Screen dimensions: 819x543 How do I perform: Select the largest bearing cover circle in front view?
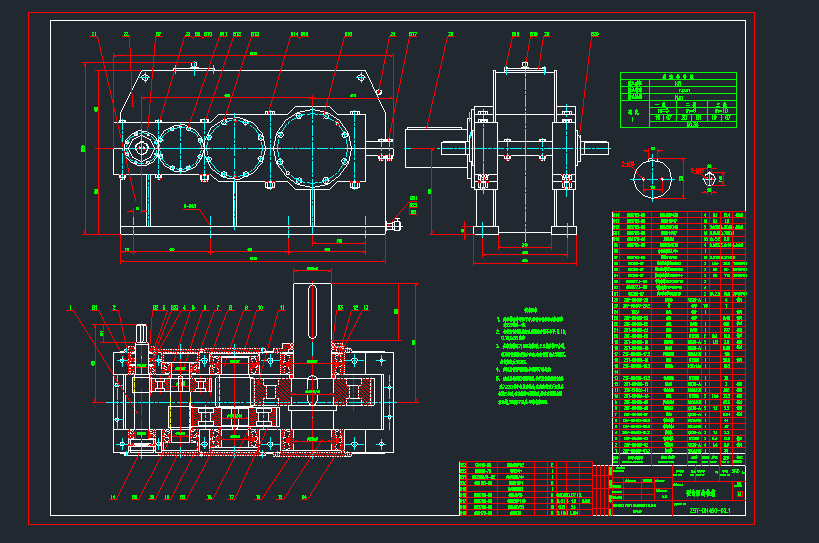point(312,147)
